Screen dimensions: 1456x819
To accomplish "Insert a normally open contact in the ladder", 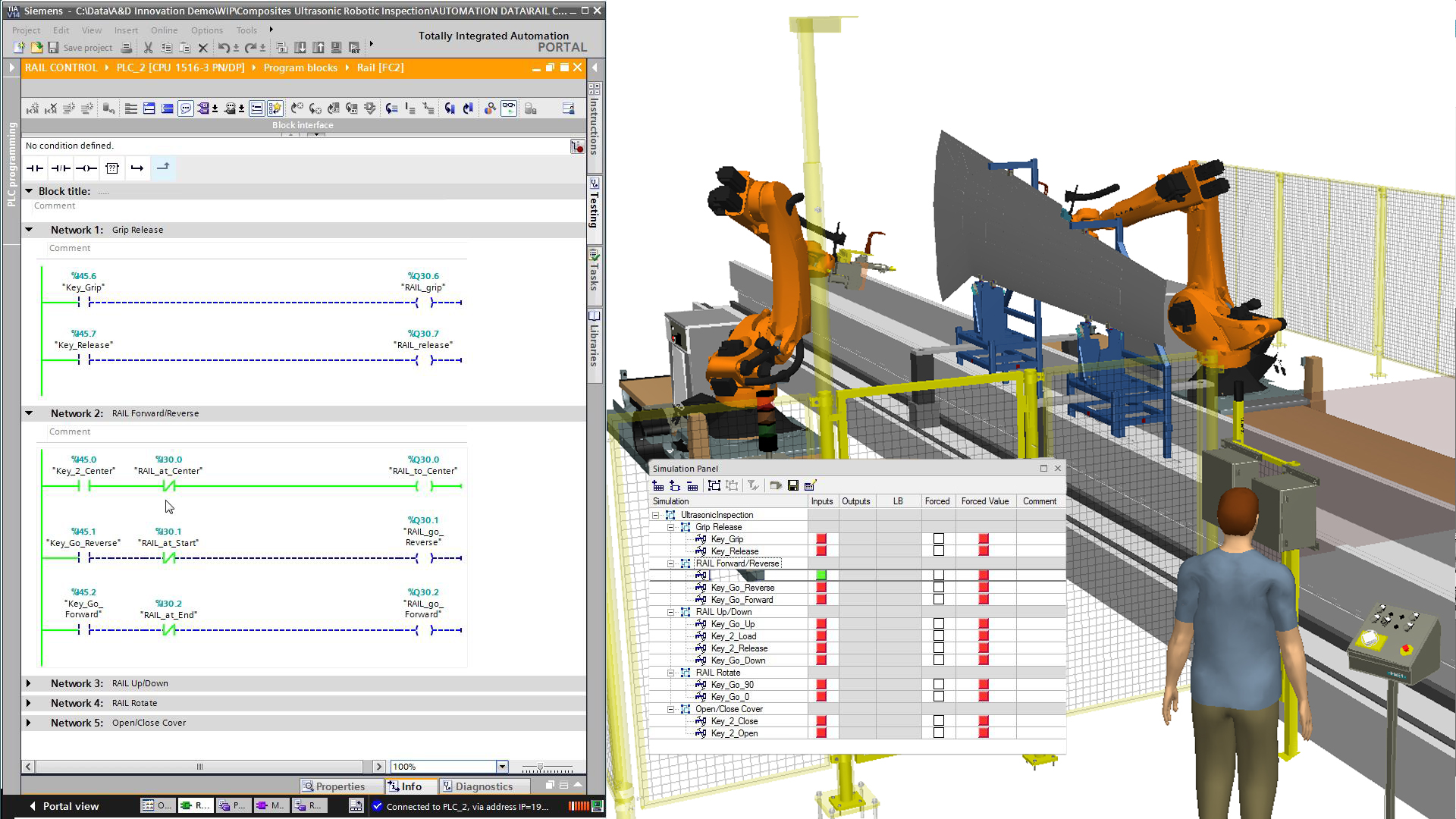I will 34,168.
